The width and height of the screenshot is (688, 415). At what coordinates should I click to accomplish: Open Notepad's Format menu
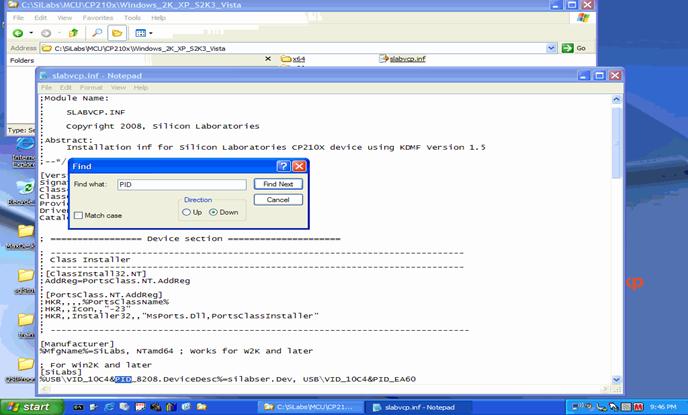[x=91, y=88]
